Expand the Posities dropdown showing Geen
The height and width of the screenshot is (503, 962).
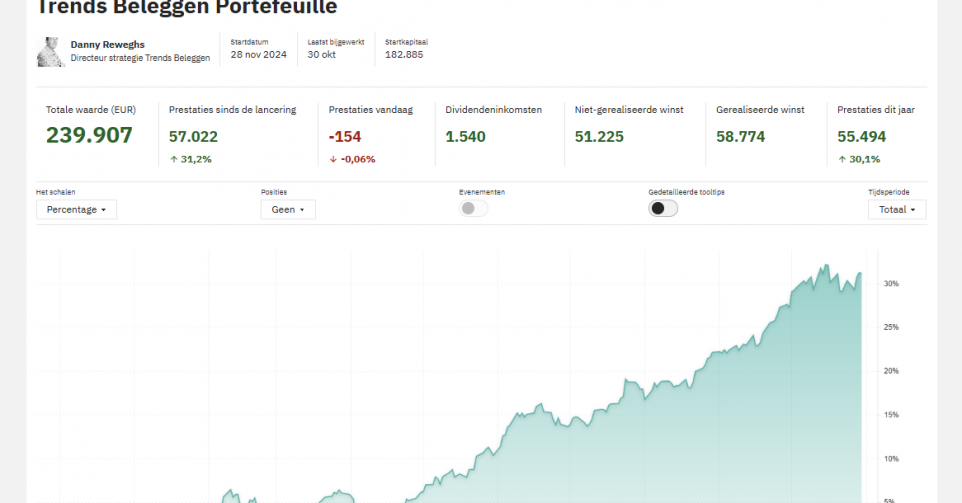point(288,210)
